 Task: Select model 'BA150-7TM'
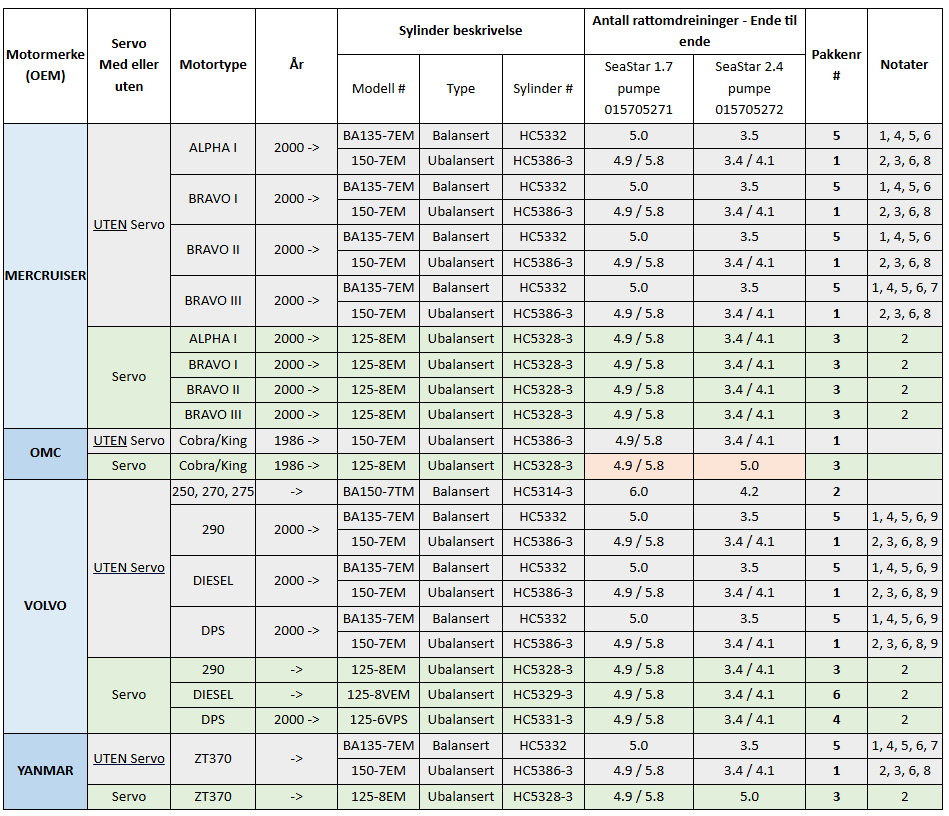point(379,492)
